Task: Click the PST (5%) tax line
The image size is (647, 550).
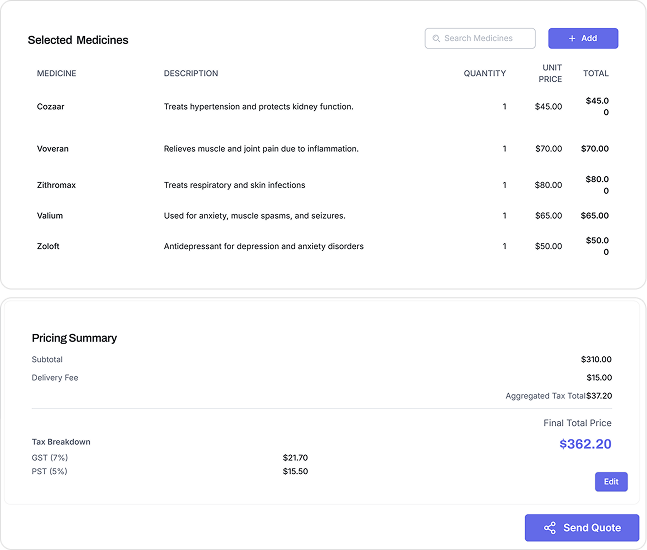Action: pyautogui.click(x=52, y=471)
